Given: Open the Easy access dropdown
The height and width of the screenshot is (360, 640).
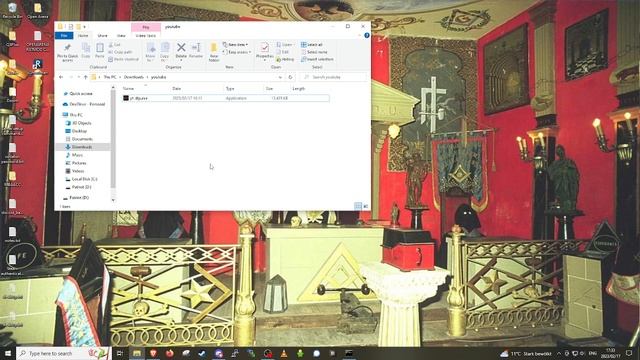Looking at the screenshot, I should 237,52.
